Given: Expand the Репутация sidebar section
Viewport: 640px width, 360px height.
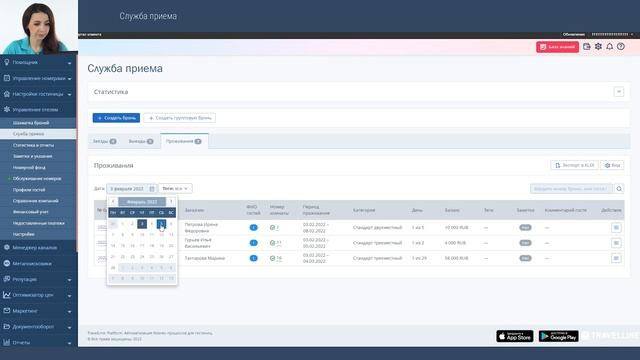Looking at the screenshot, I should [38, 279].
